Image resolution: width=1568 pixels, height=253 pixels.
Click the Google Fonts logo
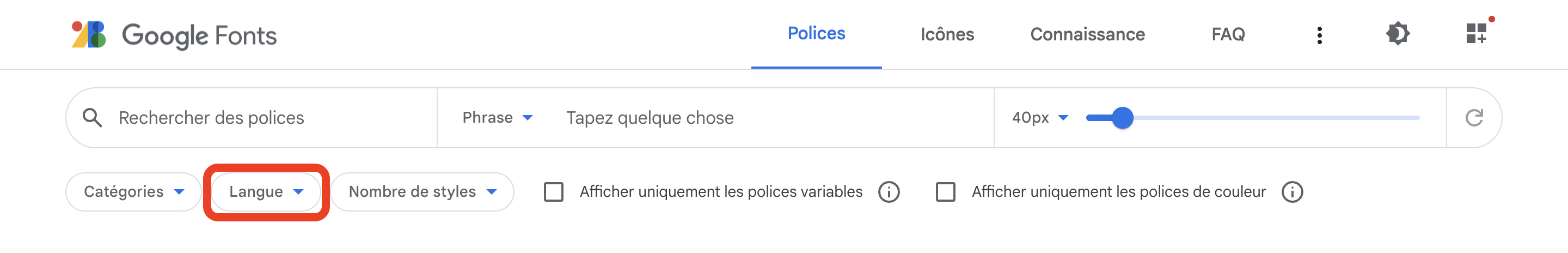point(174,35)
